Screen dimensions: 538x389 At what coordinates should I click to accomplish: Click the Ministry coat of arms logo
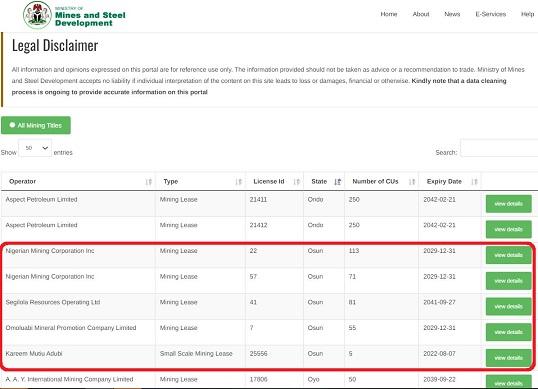coord(37,15)
